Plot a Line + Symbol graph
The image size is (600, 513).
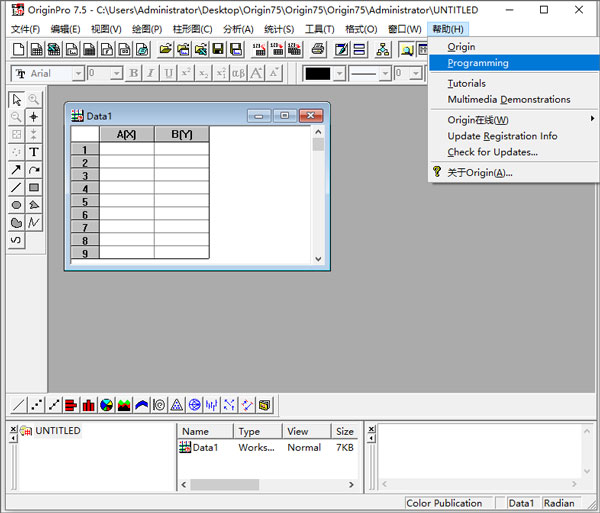point(54,405)
